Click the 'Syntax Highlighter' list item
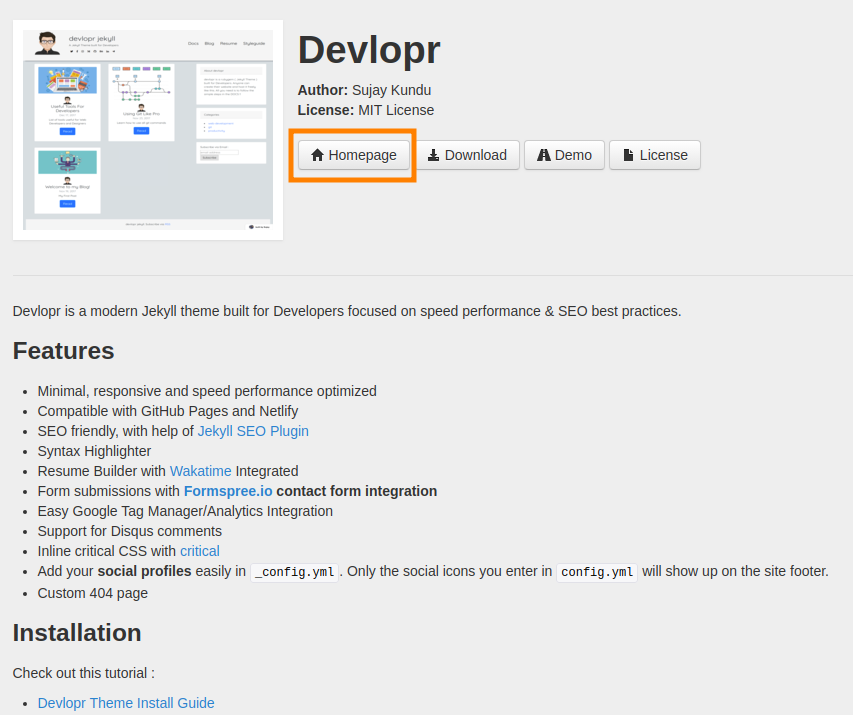Screen dimensions: 853x715 [94, 451]
